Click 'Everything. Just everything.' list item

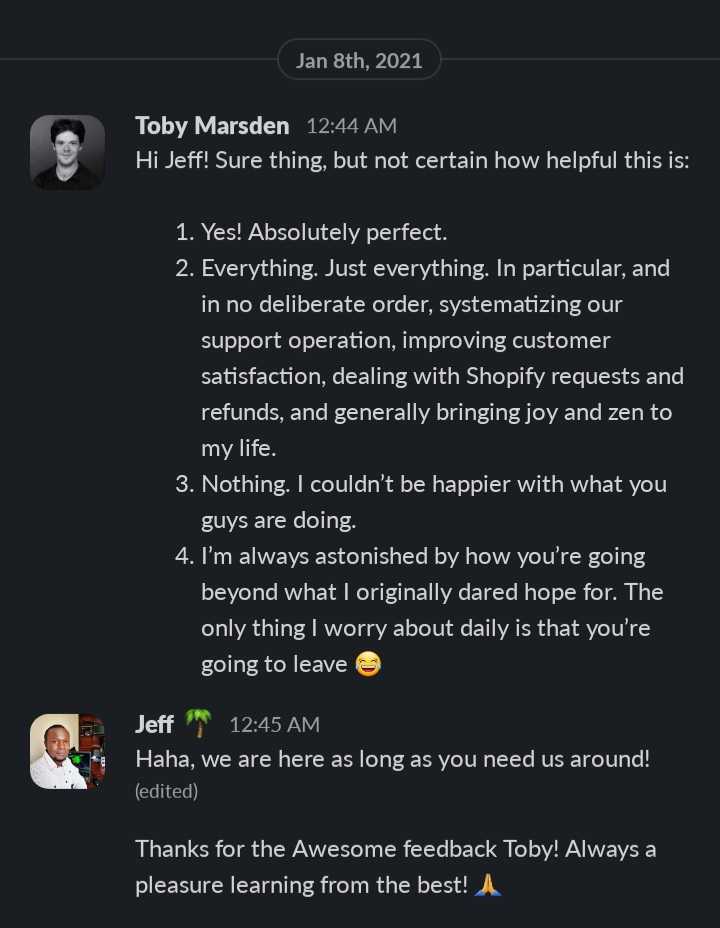pos(430,358)
